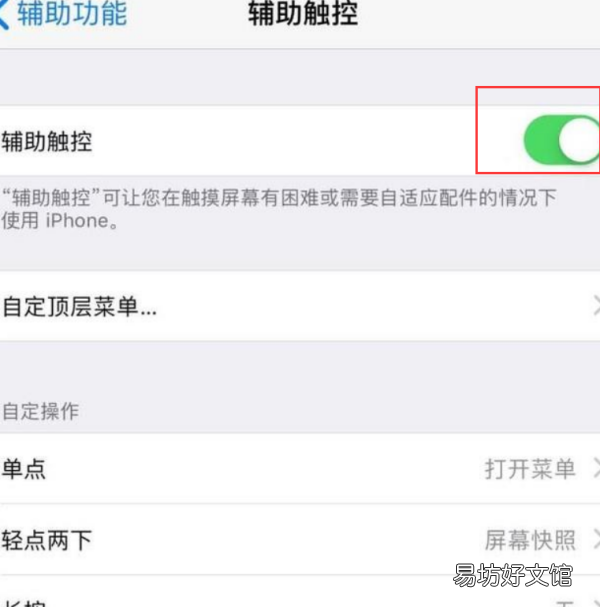Image resolution: width=600 pixels, height=607 pixels.
Task: Tap chevron on the 长按 row
Action: pyautogui.click(x=597, y=604)
